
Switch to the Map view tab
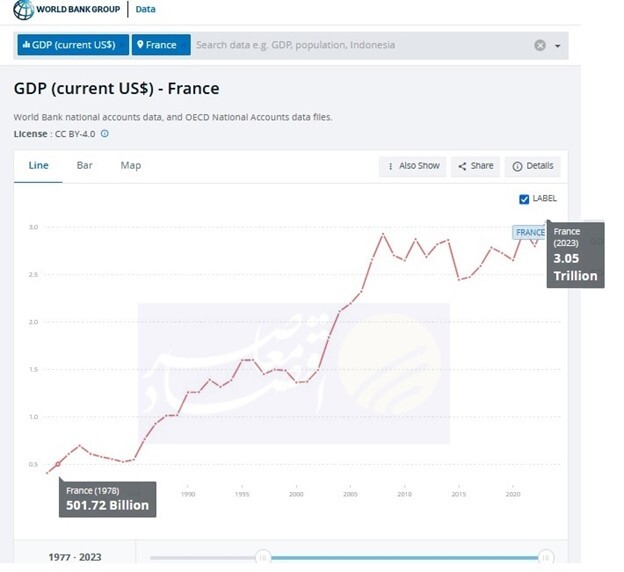pyautogui.click(x=131, y=165)
